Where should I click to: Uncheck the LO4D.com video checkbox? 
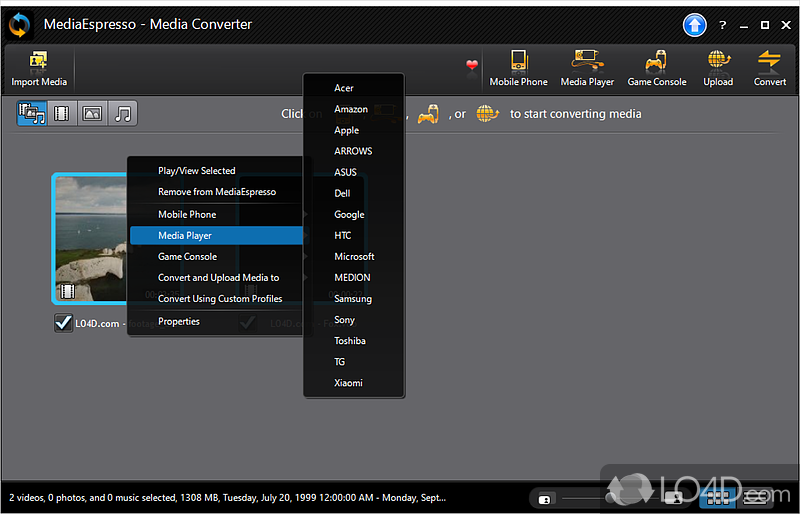63,323
